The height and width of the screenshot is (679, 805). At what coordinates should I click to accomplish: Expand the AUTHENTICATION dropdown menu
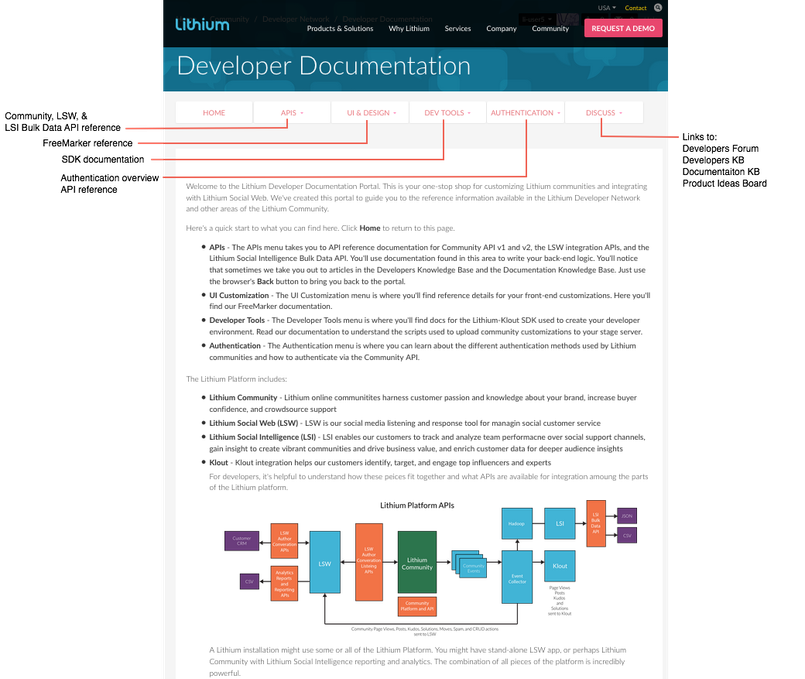pos(526,113)
